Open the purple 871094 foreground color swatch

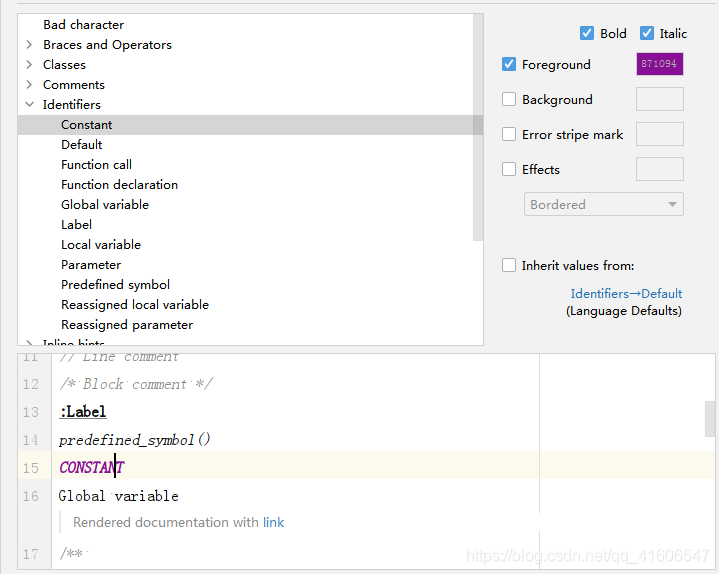click(x=659, y=64)
